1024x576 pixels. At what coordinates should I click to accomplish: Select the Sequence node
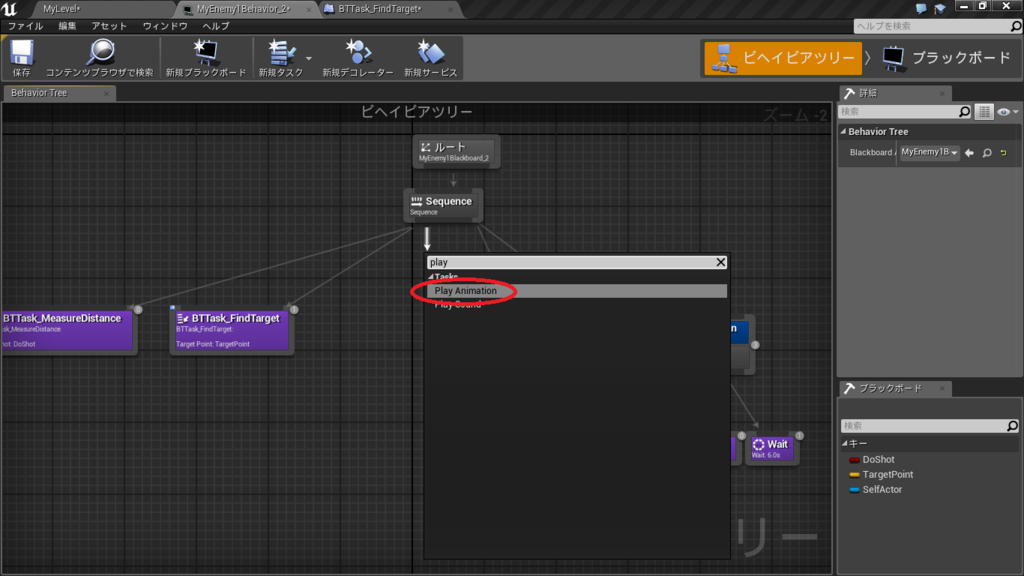pos(443,205)
